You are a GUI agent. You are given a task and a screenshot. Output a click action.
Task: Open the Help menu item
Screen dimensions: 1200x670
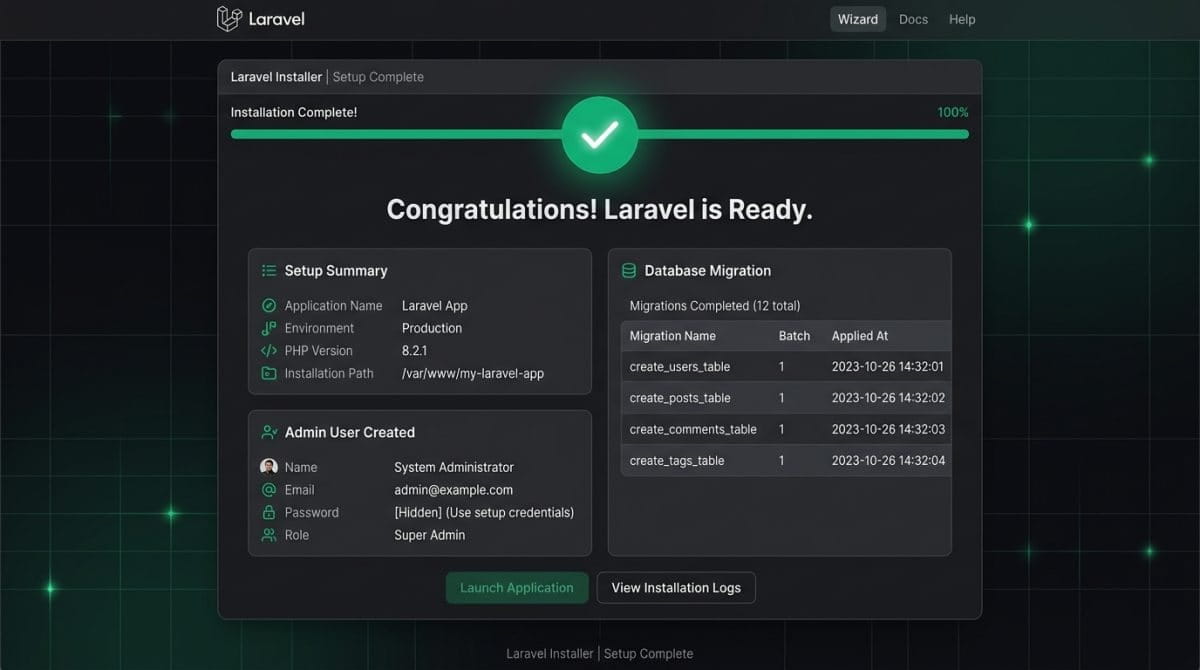(962, 19)
